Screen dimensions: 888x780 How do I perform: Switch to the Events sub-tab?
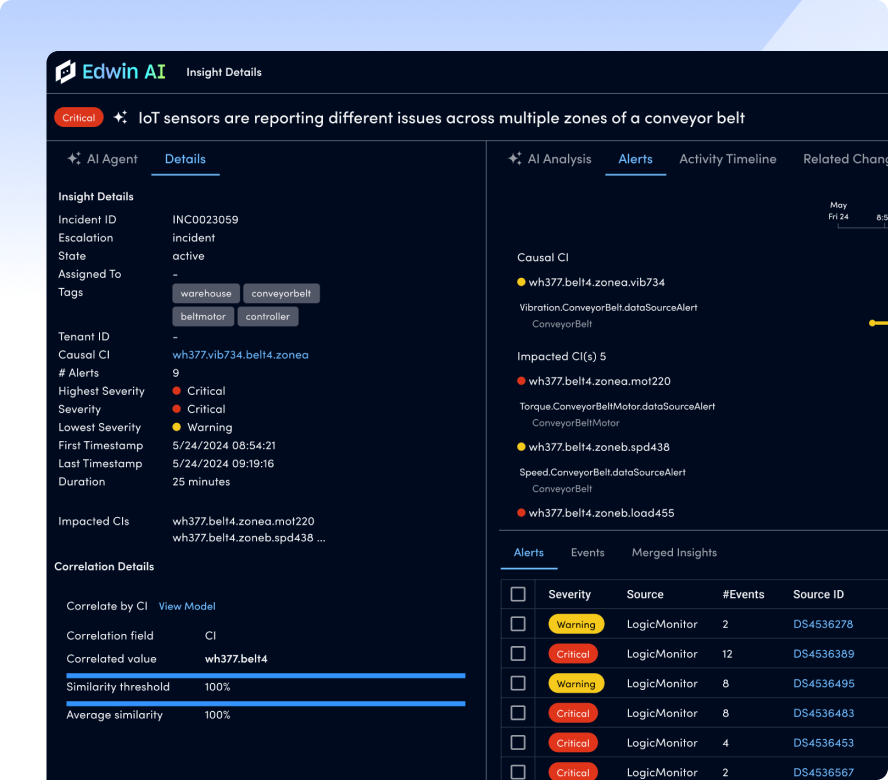(x=587, y=552)
